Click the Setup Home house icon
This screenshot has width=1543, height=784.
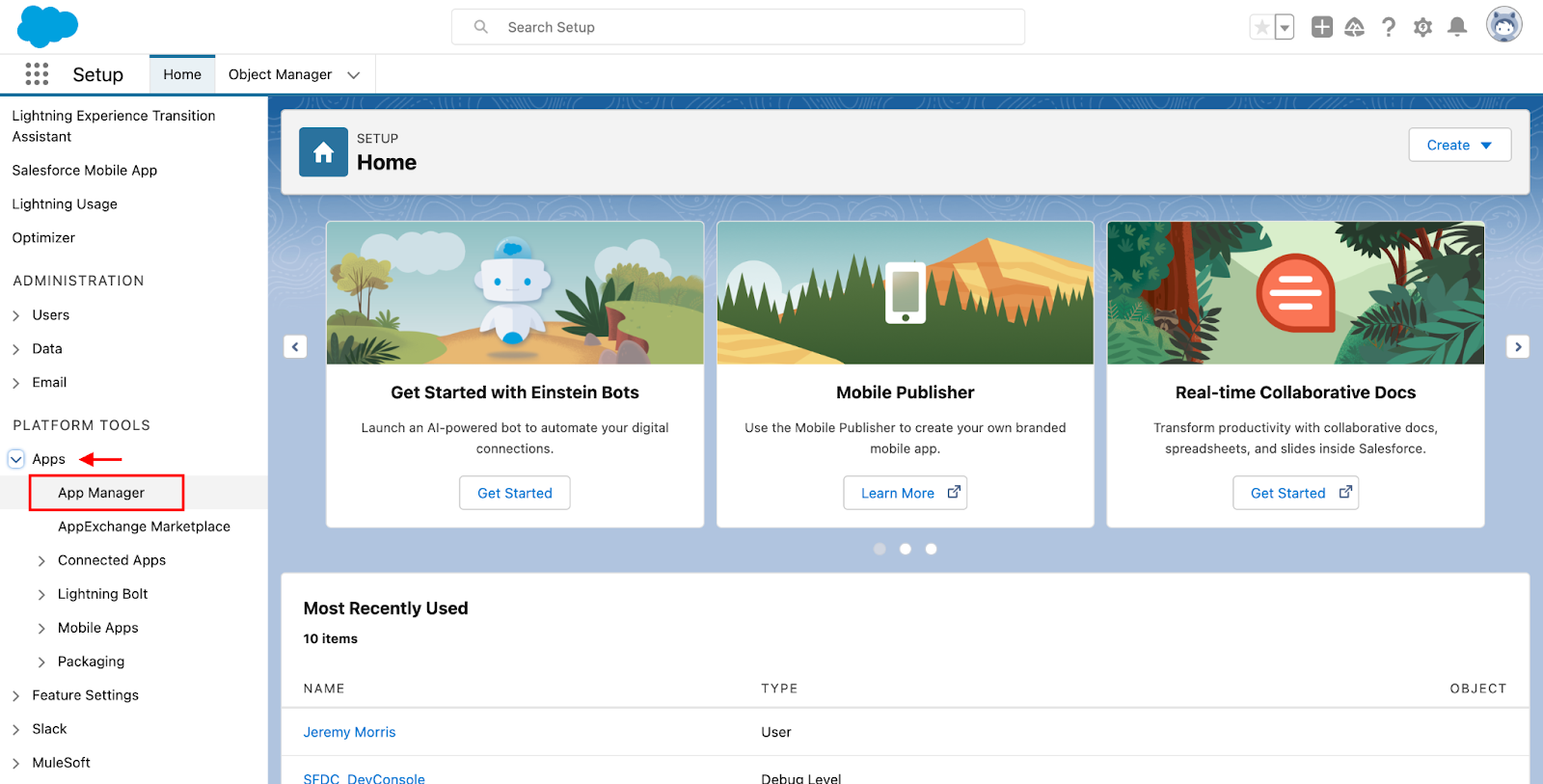click(323, 152)
